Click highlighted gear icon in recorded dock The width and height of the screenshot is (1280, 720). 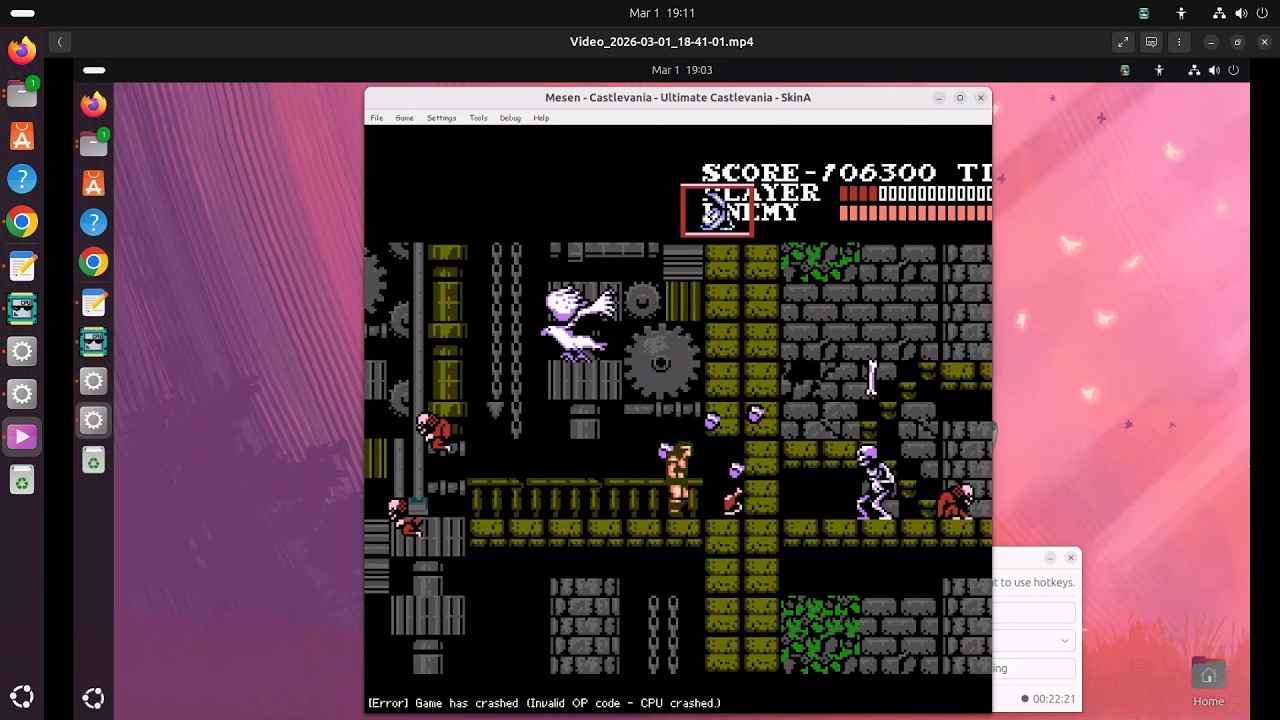[93, 421]
